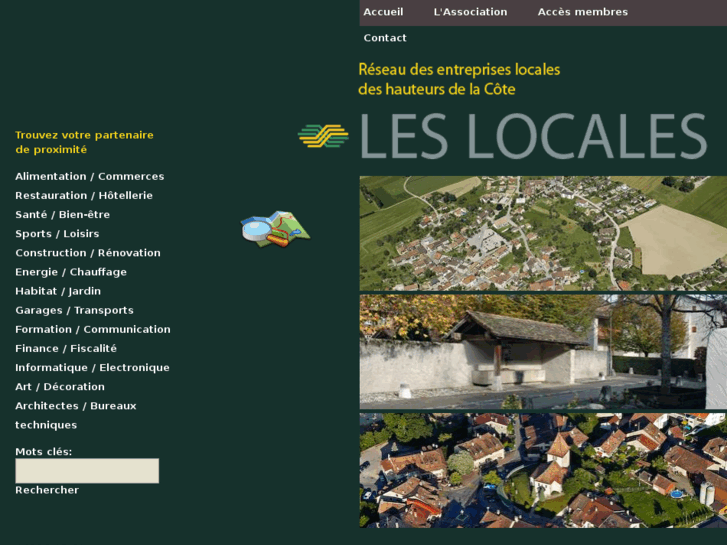Open Accès membres in the top menu

pos(582,12)
